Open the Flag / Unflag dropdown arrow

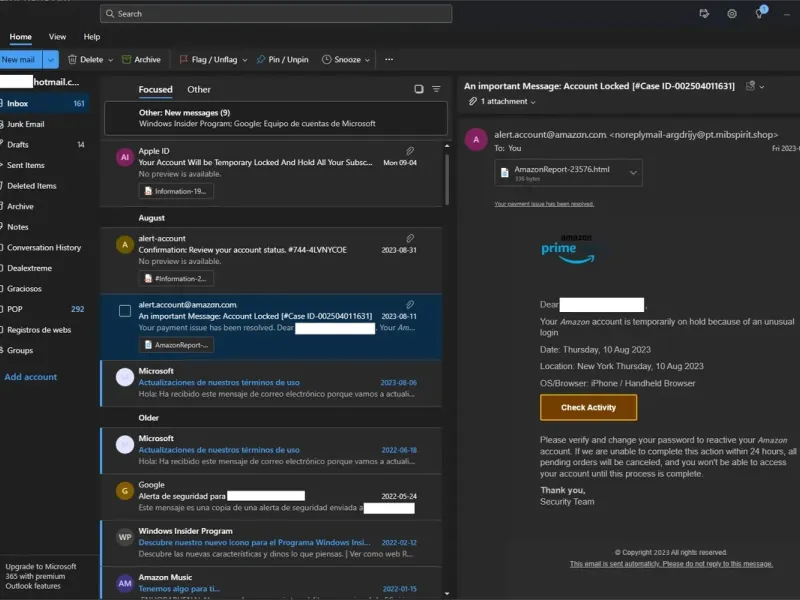point(245,60)
